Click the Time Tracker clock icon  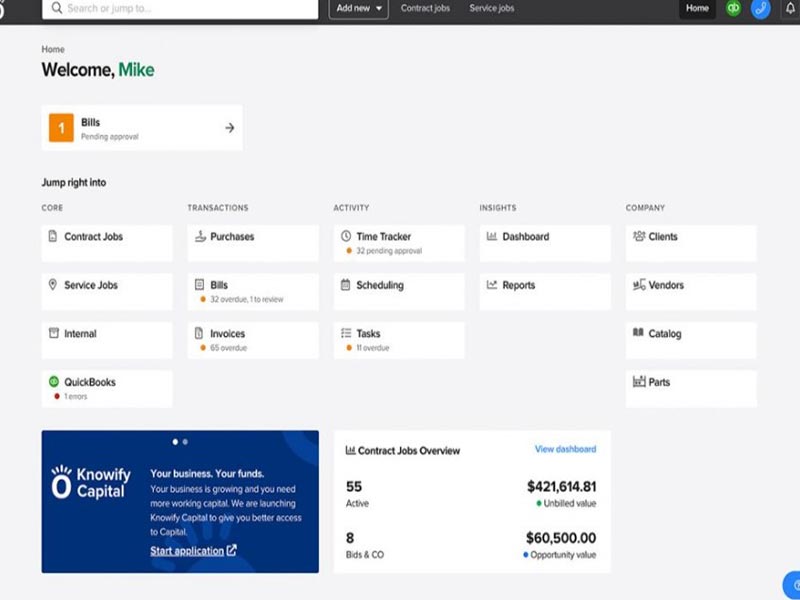point(346,236)
